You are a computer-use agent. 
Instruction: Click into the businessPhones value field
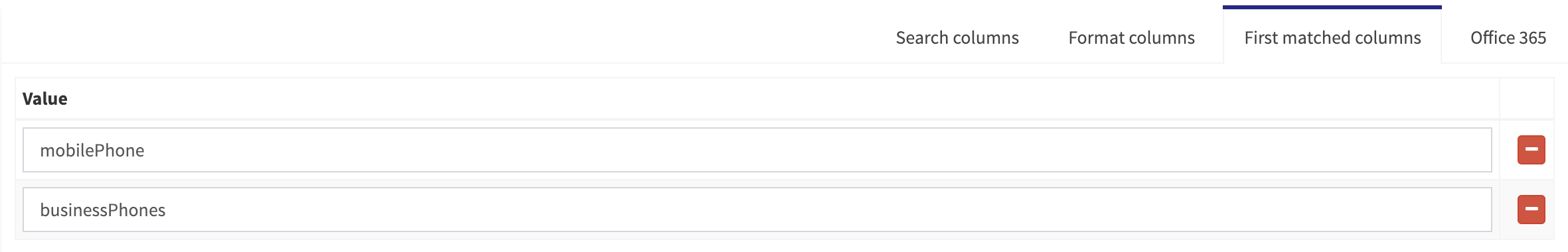pyautogui.click(x=757, y=210)
